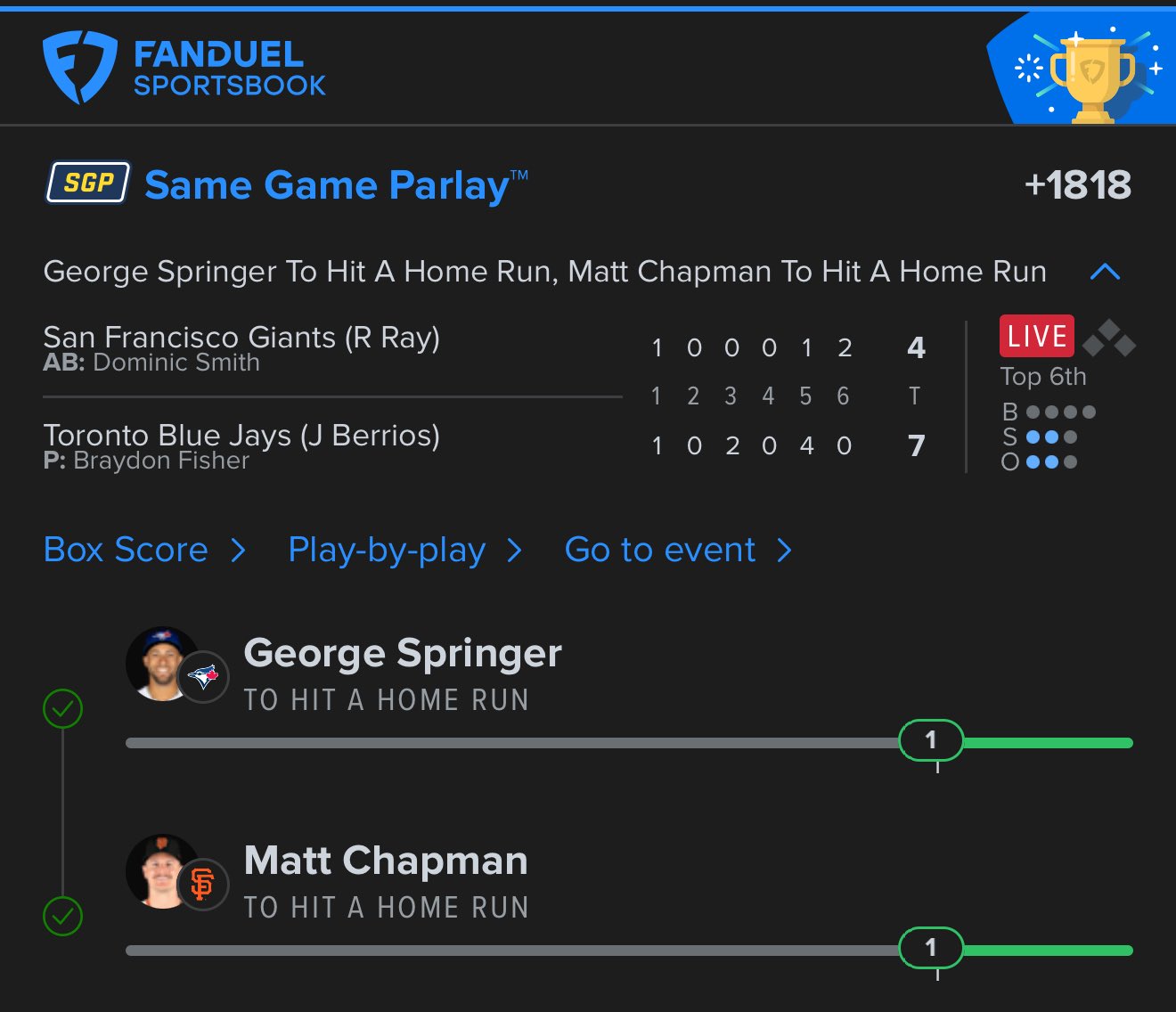The image size is (1176, 1012).
Task: Click the +1818 parlay odds
Action: coord(1077,185)
